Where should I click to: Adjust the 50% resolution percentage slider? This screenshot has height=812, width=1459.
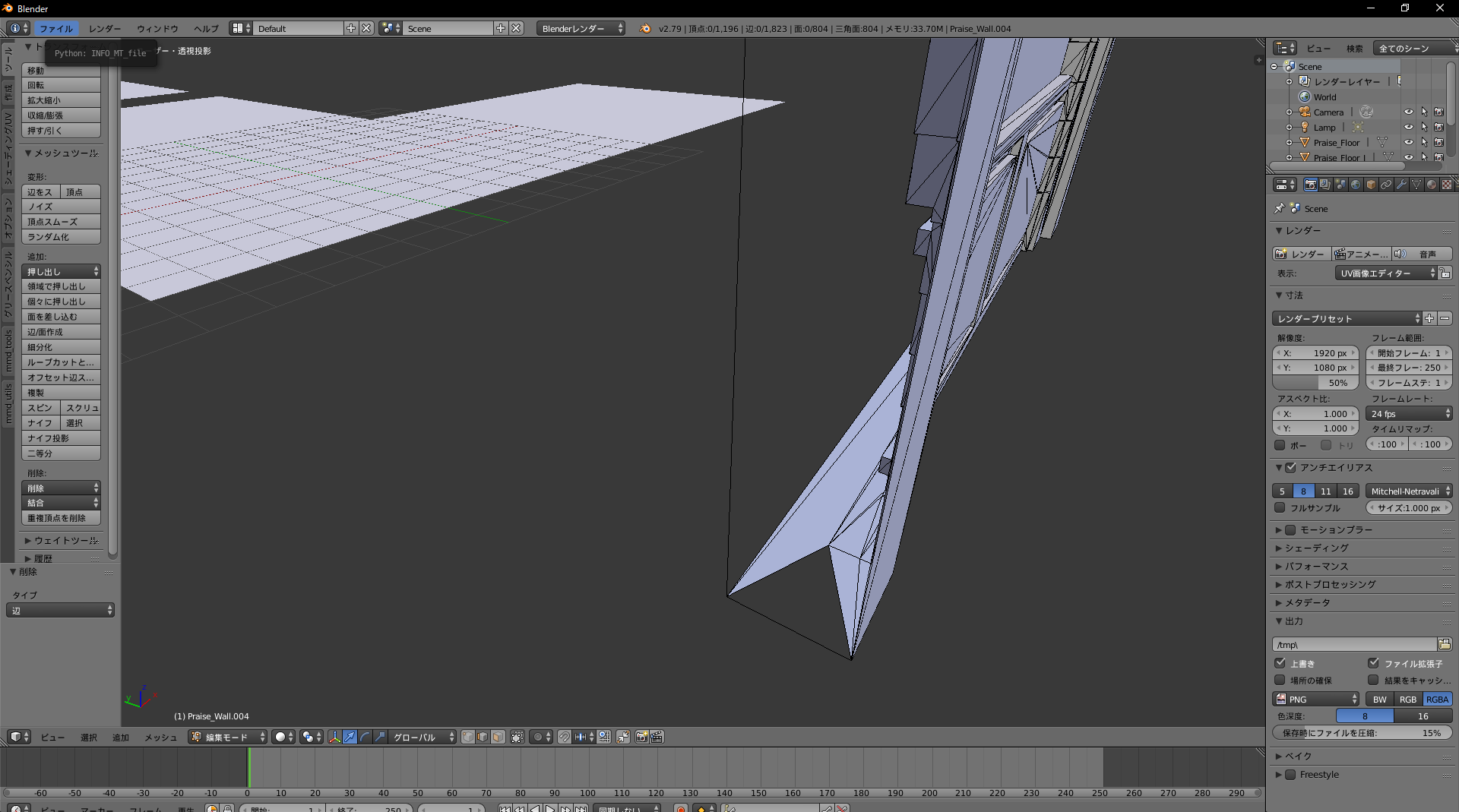[x=1315, y=383]
